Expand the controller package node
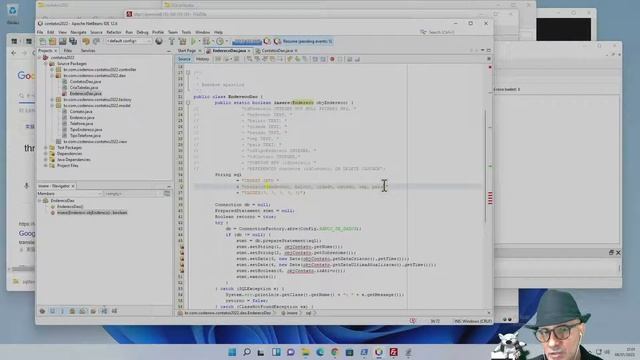This screenshot has width=640, height=360. (x=52, y=70)
